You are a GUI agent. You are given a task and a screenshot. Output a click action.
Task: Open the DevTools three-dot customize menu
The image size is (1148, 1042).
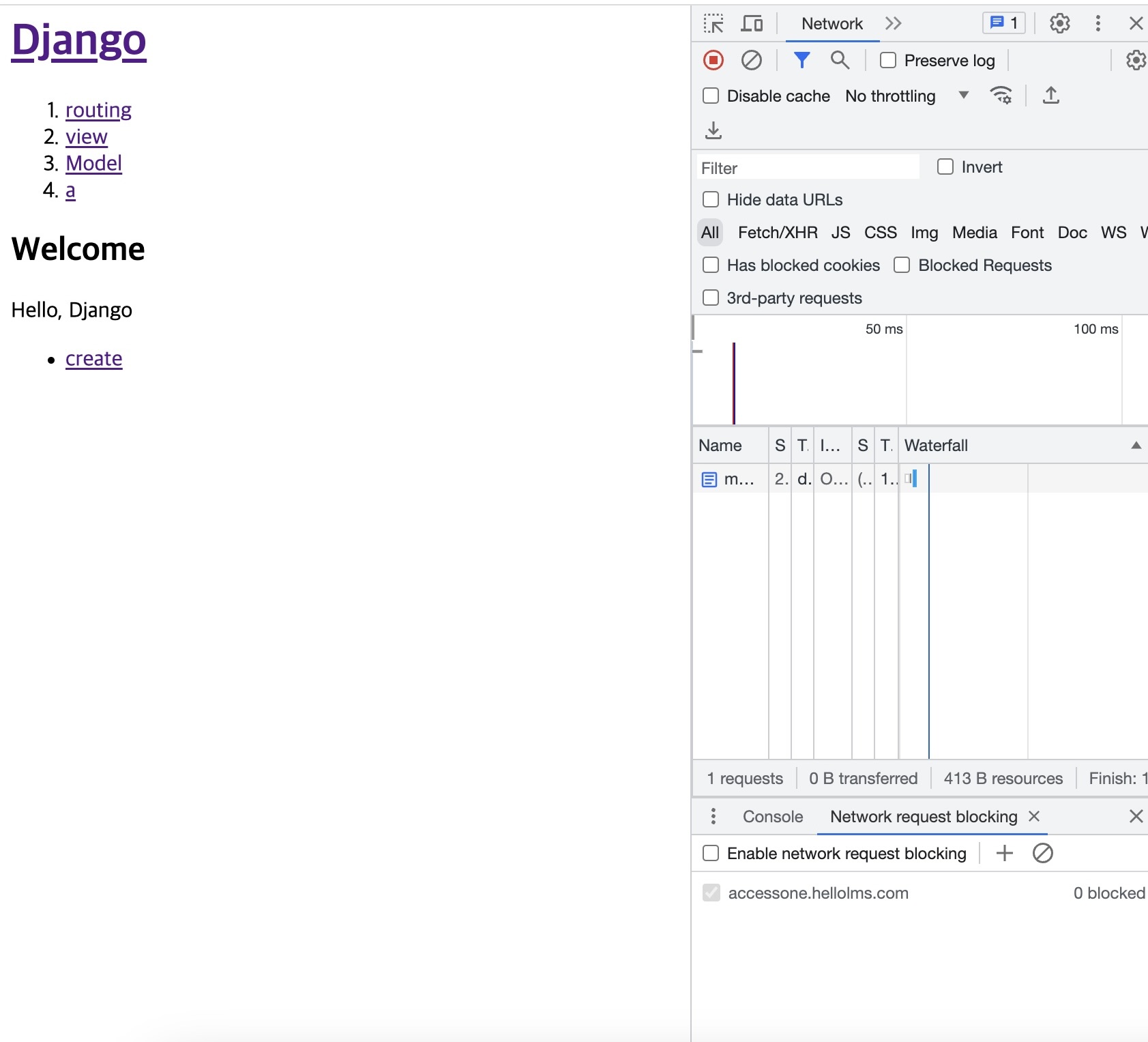(1098, 24)
